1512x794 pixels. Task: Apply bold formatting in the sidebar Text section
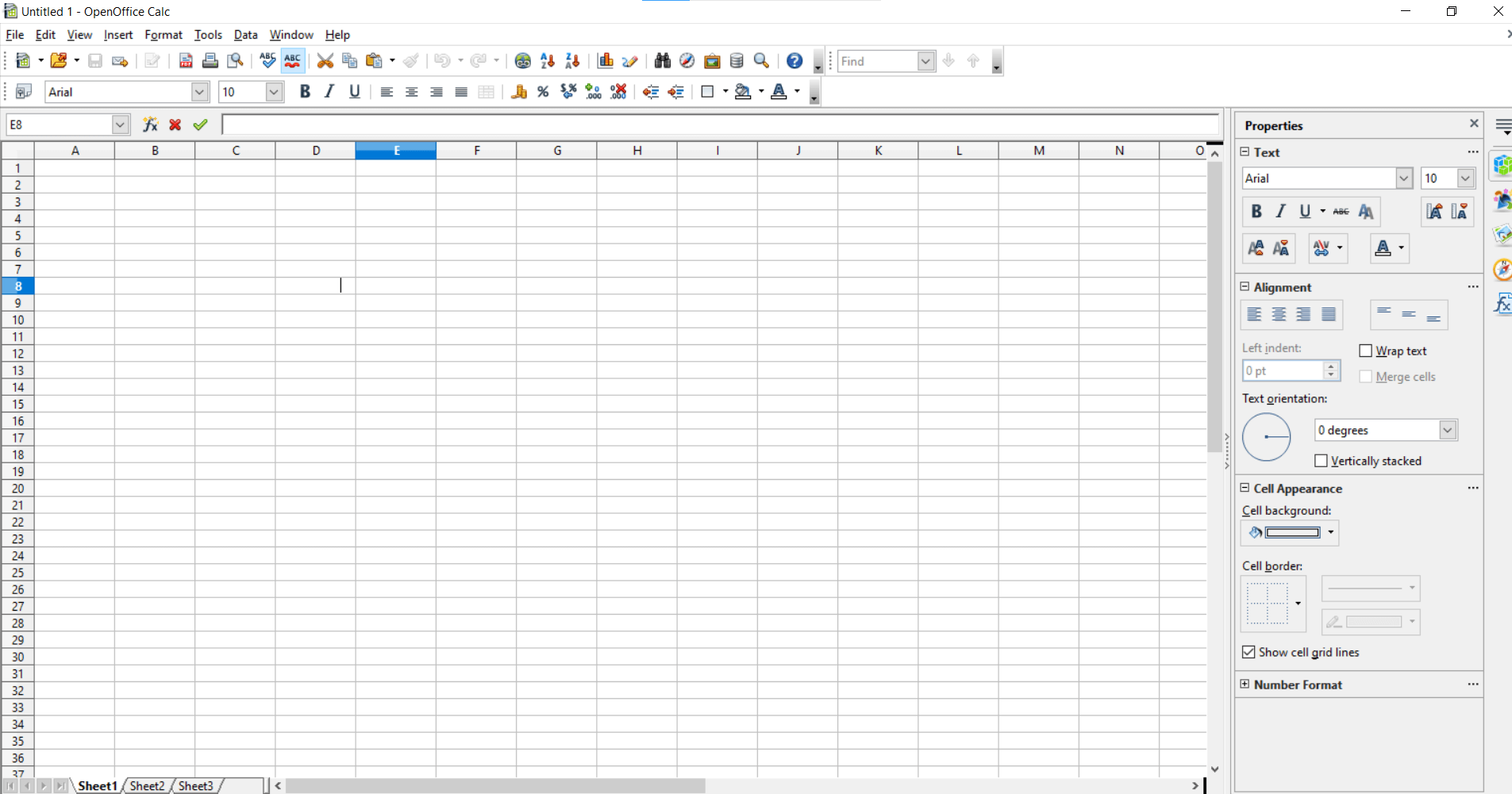tap(1256, 211)
